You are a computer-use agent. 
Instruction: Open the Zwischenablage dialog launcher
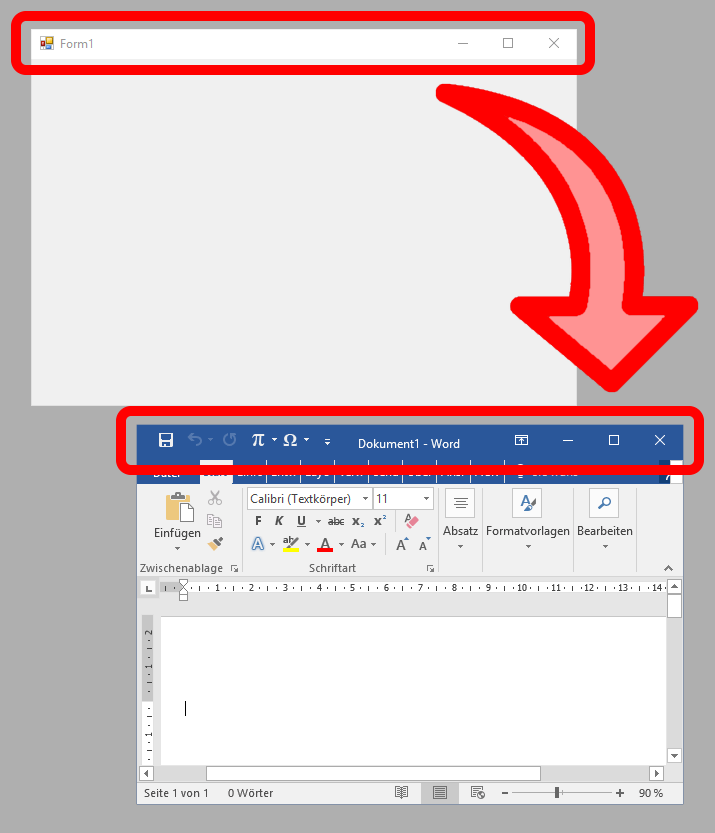[234, 568]
